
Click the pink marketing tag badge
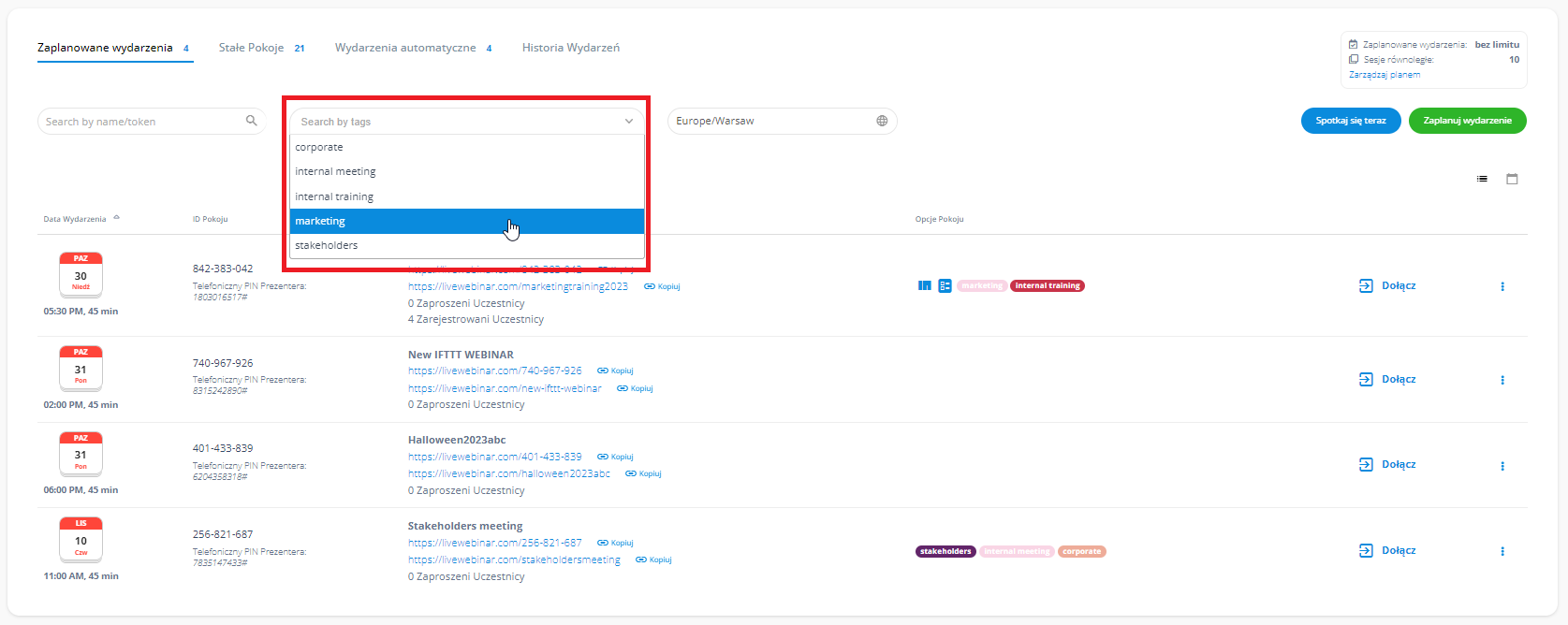tap(982, 285)
